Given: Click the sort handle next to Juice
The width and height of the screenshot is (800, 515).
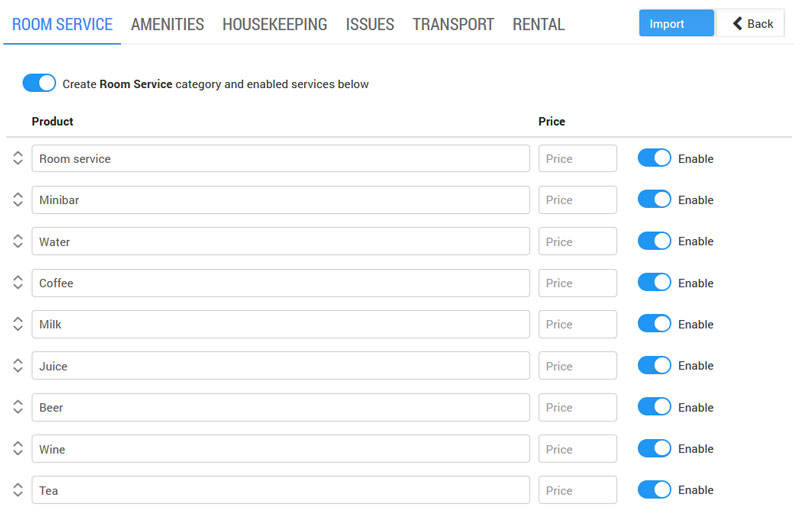Looking at the screenshot, I should coord(18,366).
